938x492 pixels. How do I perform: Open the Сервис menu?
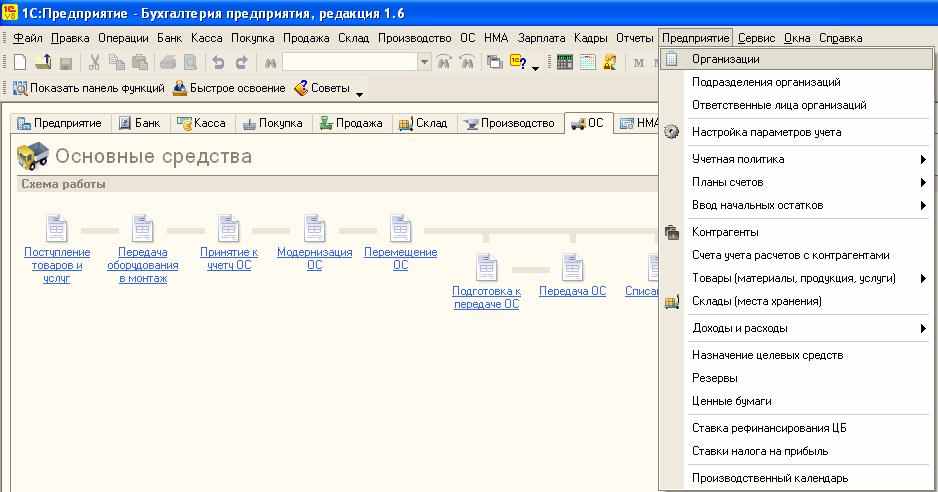tap(756, 38)
